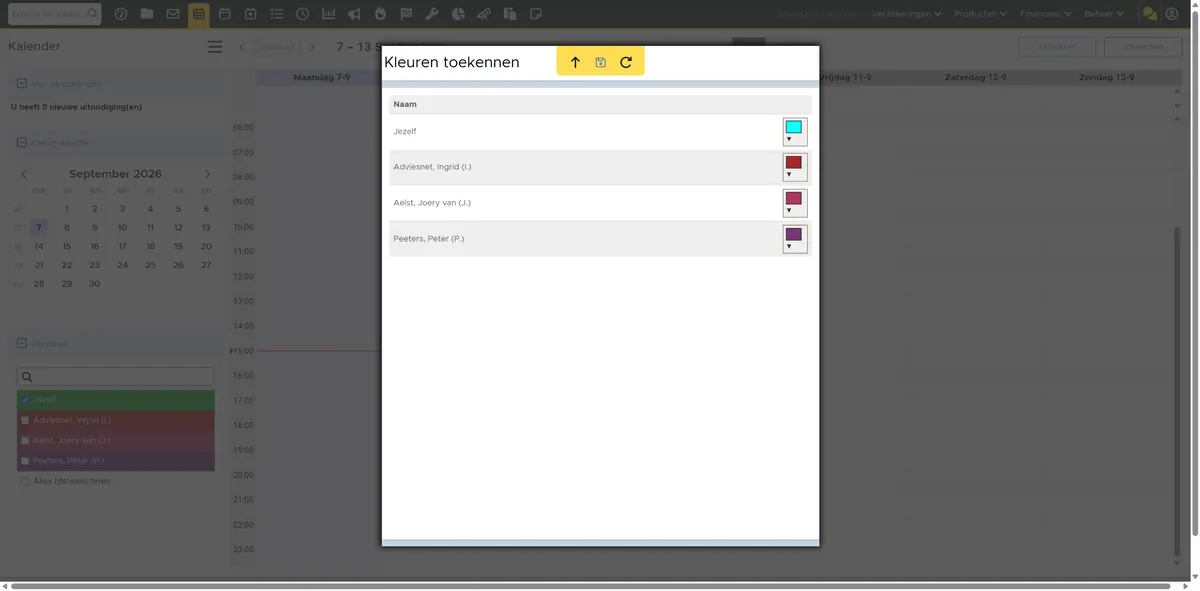
Task: Click the up arrow in Kleuren toekennen dialog
Action: (575, 62)
